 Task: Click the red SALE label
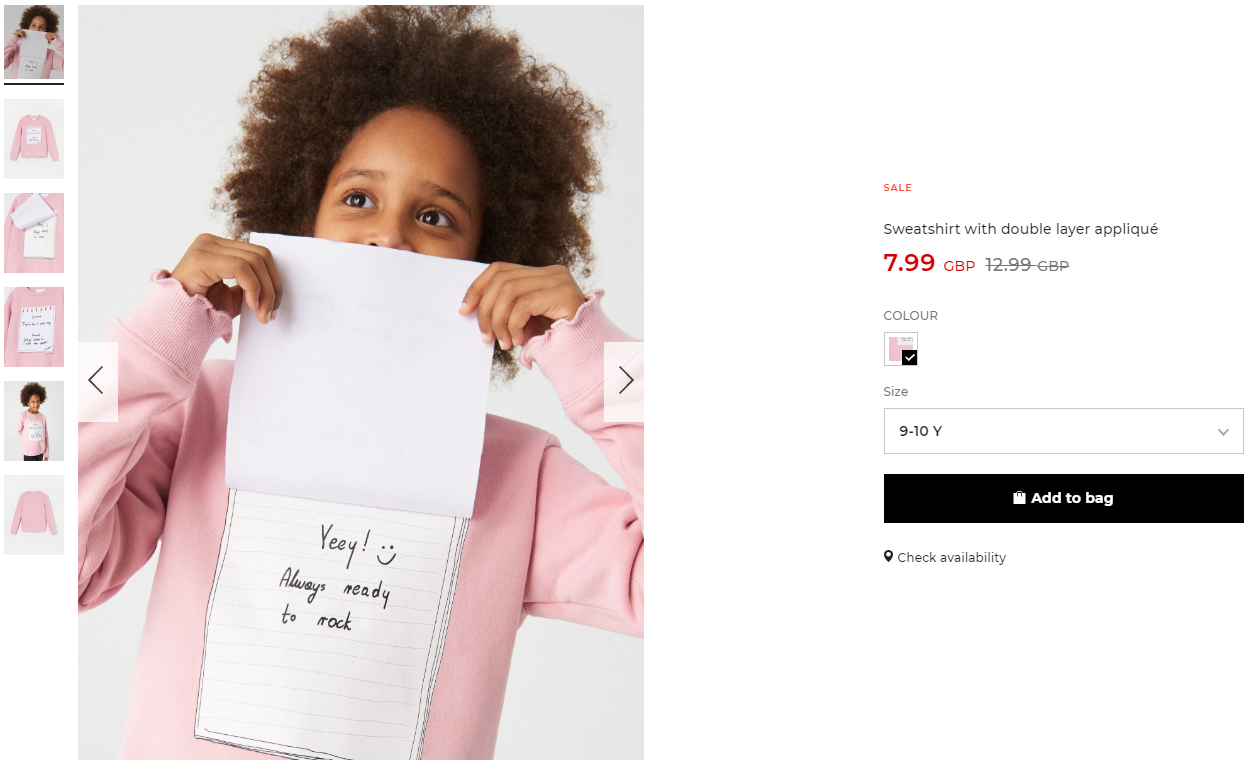click(x=898, y=188)
